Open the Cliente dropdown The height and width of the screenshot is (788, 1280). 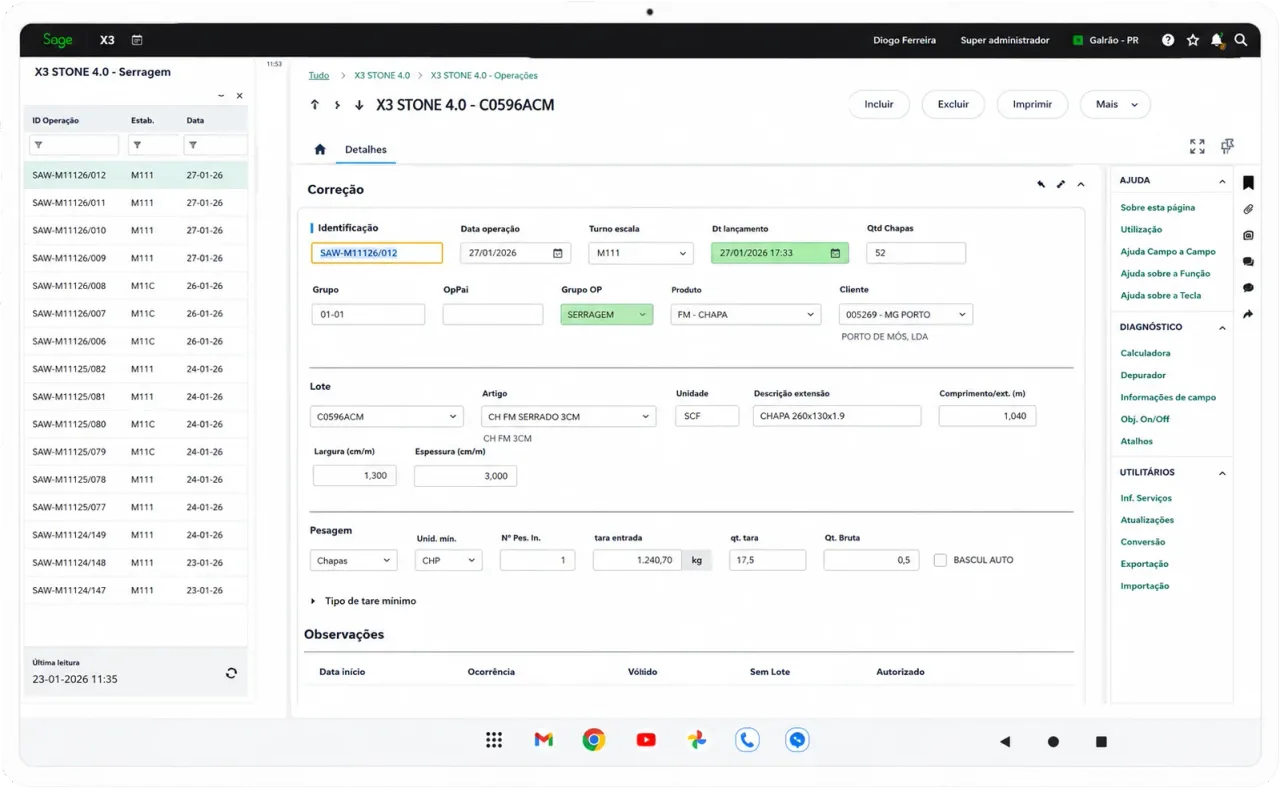906,315
